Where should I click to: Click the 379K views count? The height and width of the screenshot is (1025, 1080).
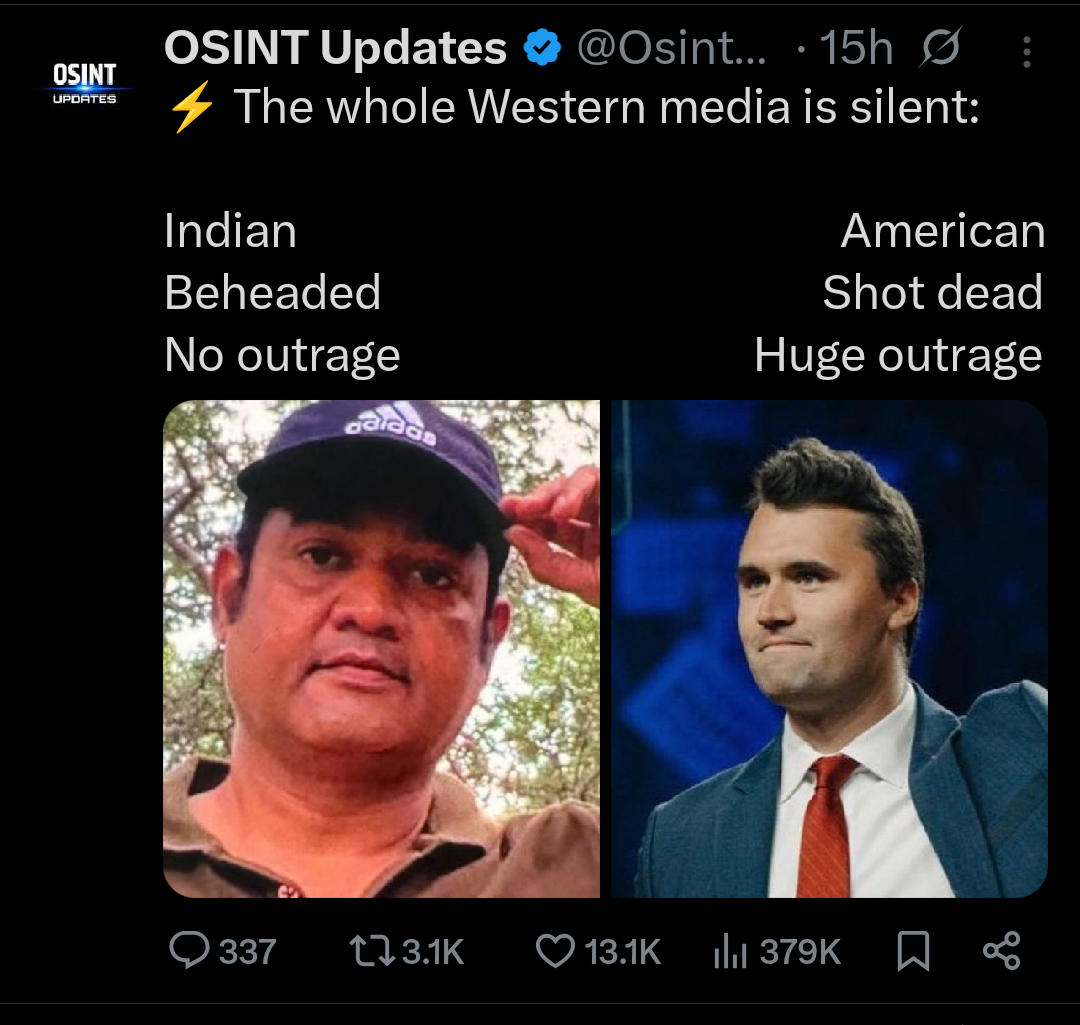pyautogui.click(x=800, y=952)
